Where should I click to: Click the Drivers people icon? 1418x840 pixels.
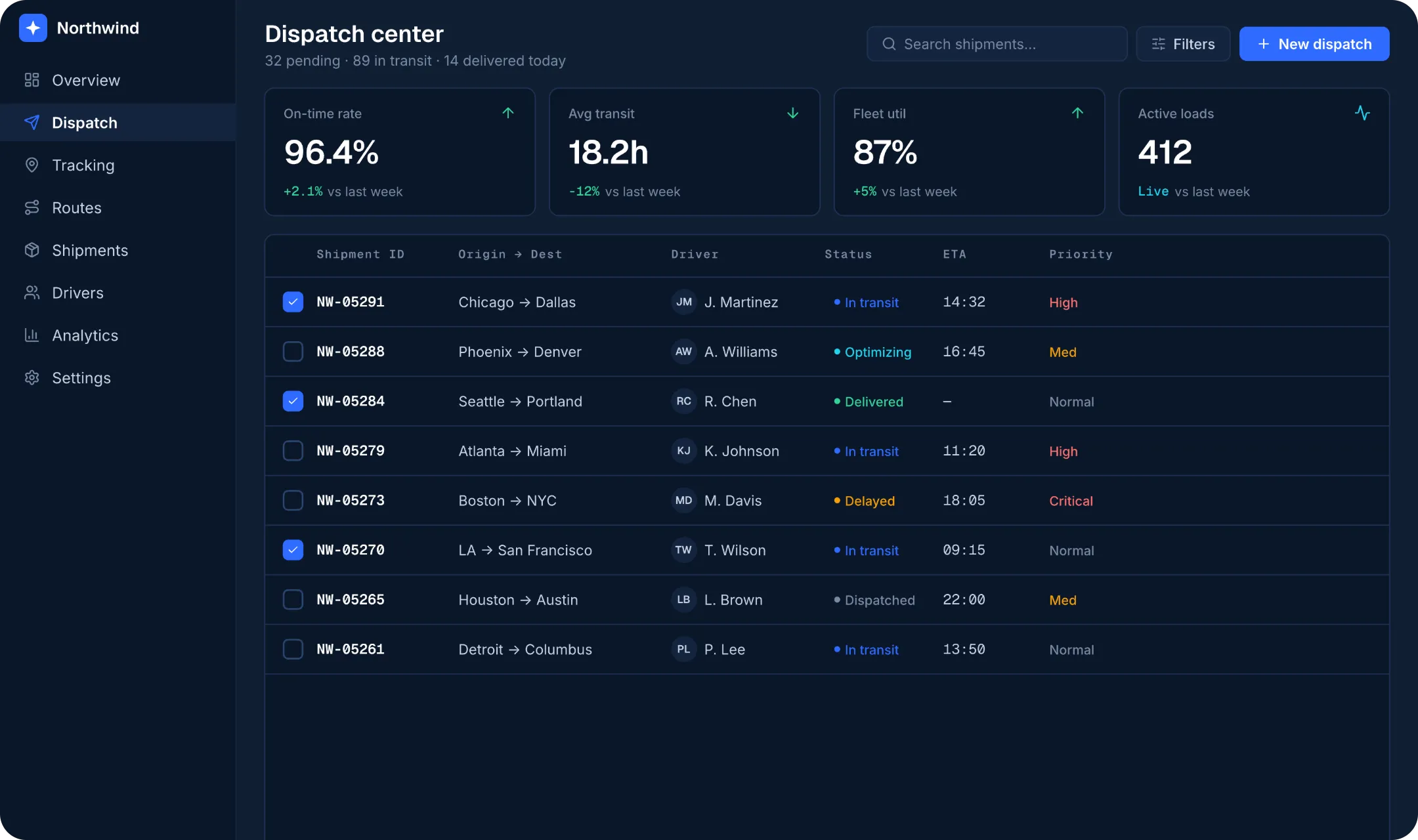coord(32,293)
